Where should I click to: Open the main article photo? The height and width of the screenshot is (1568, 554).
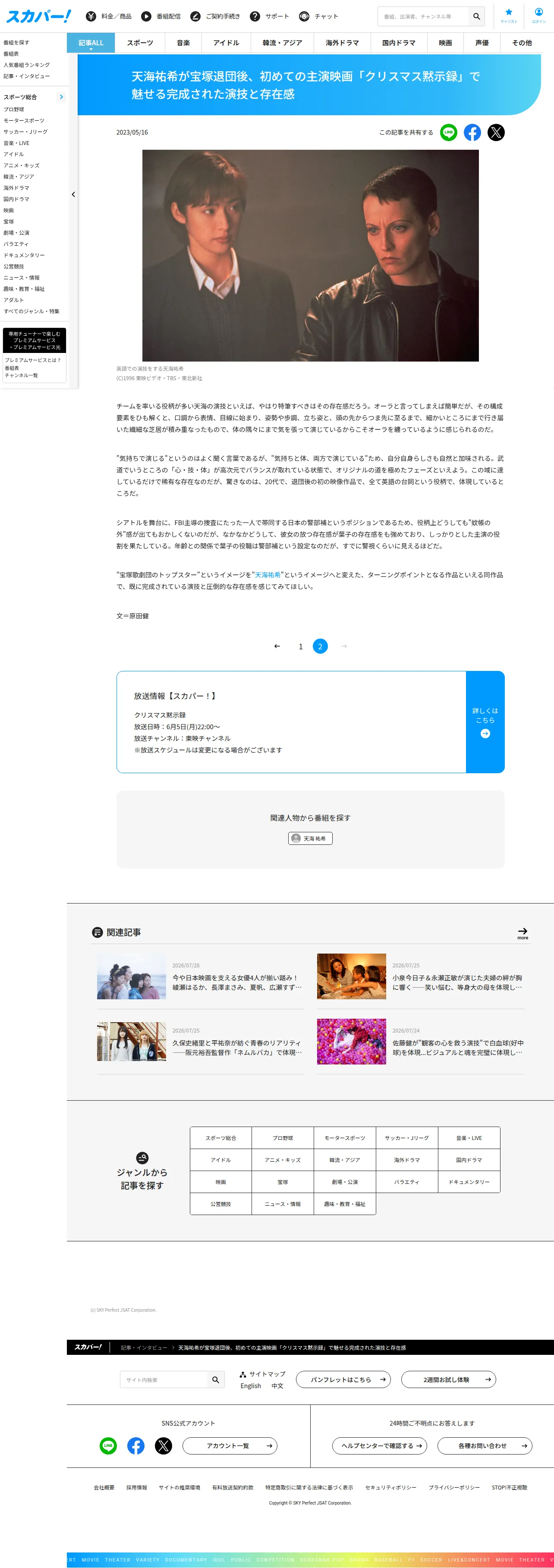tap(311, 255)
